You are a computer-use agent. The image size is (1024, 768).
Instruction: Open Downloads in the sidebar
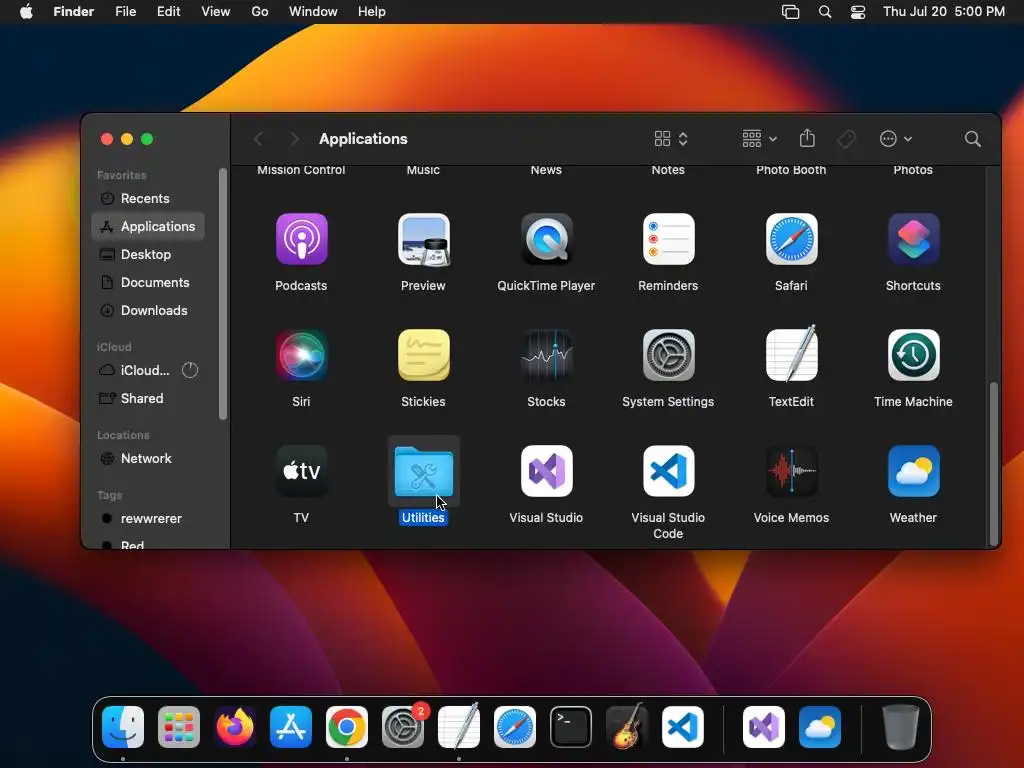pyautogui.click(x=148, y=311)
